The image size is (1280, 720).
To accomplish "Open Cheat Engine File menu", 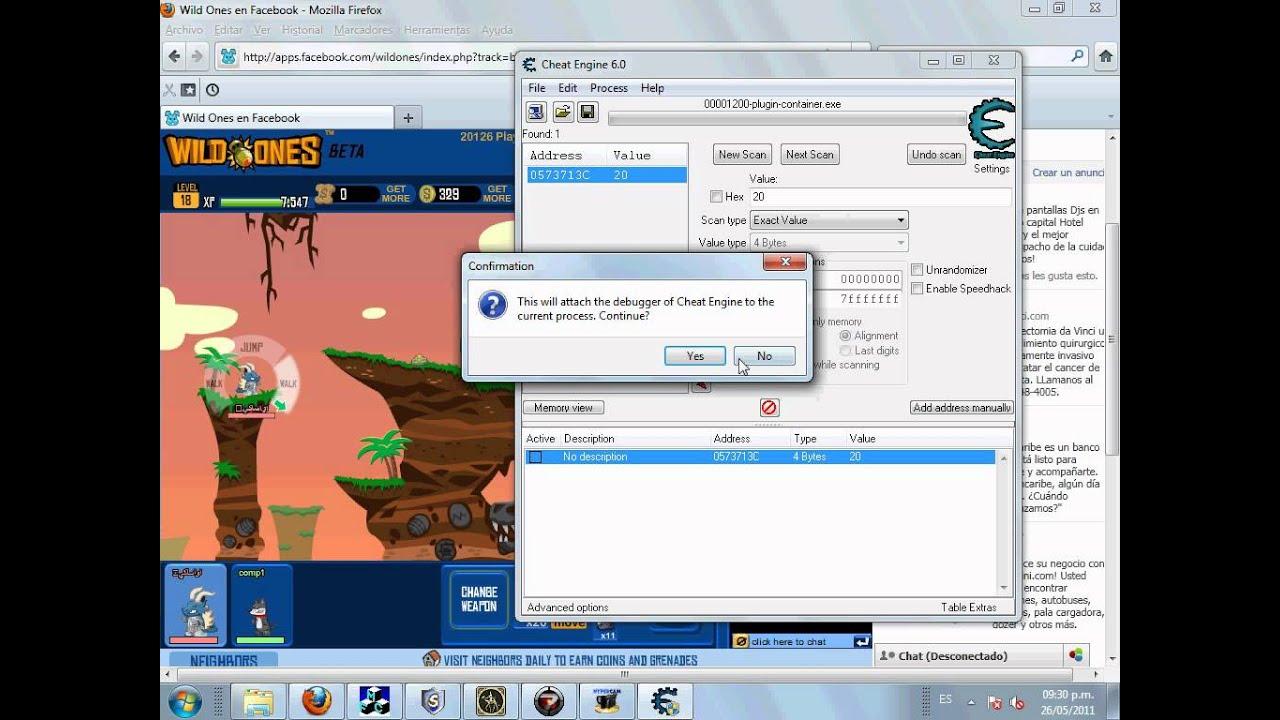I will (537, 88).
